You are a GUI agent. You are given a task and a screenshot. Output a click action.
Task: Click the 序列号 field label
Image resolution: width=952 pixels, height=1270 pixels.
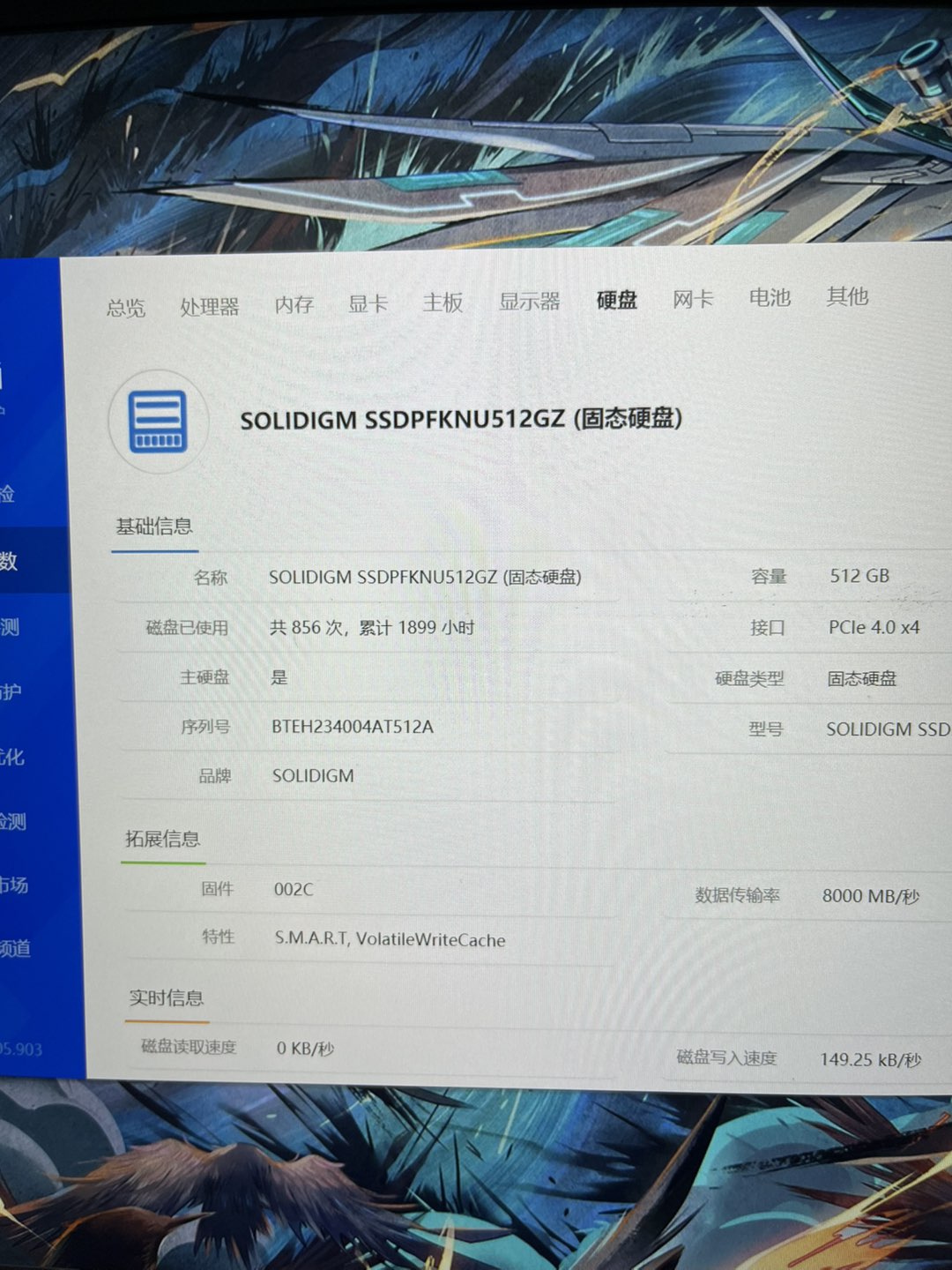click(x=205, y=727)
